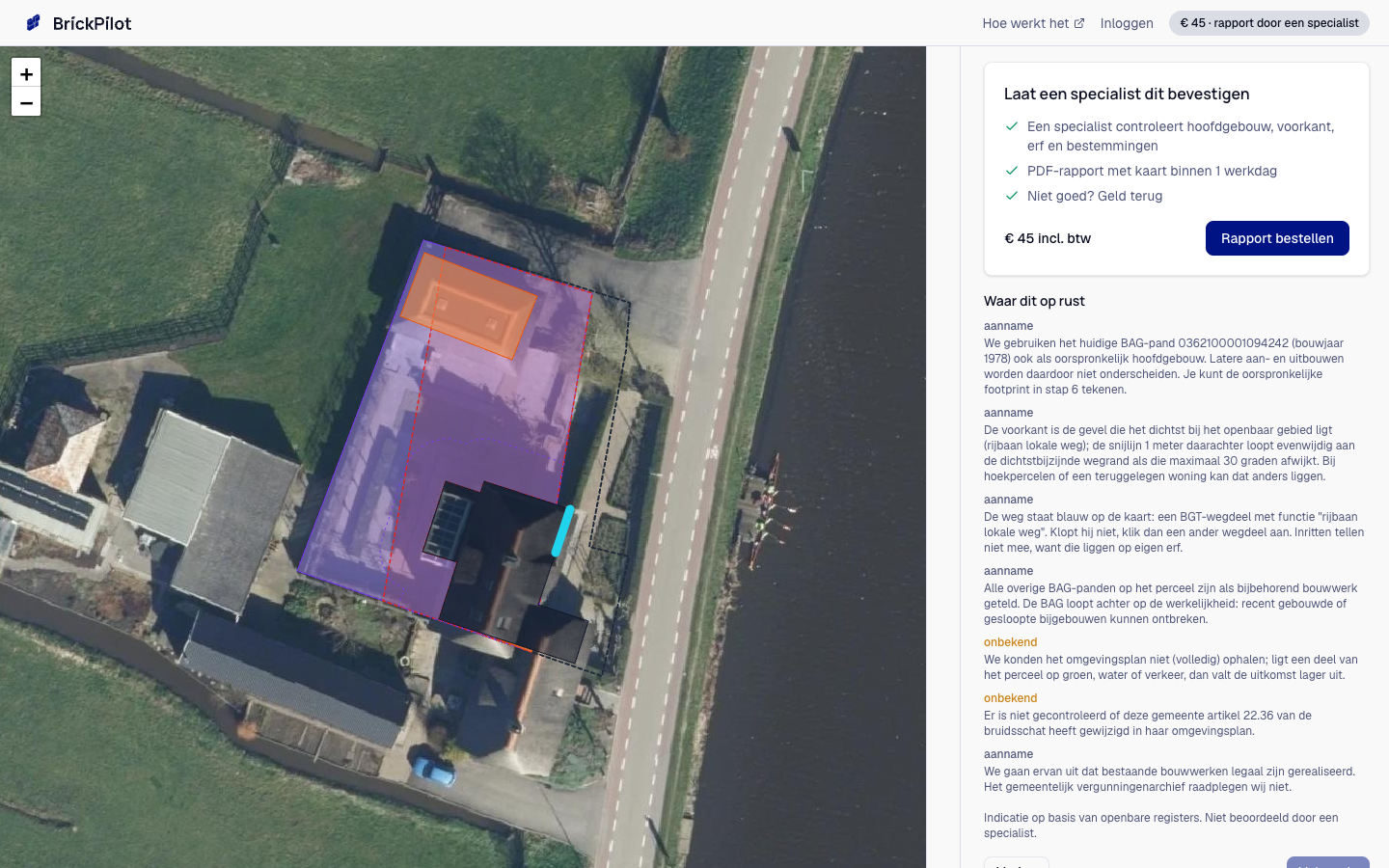
Task: Open the BrickPilot home link text
Action: 92,23
